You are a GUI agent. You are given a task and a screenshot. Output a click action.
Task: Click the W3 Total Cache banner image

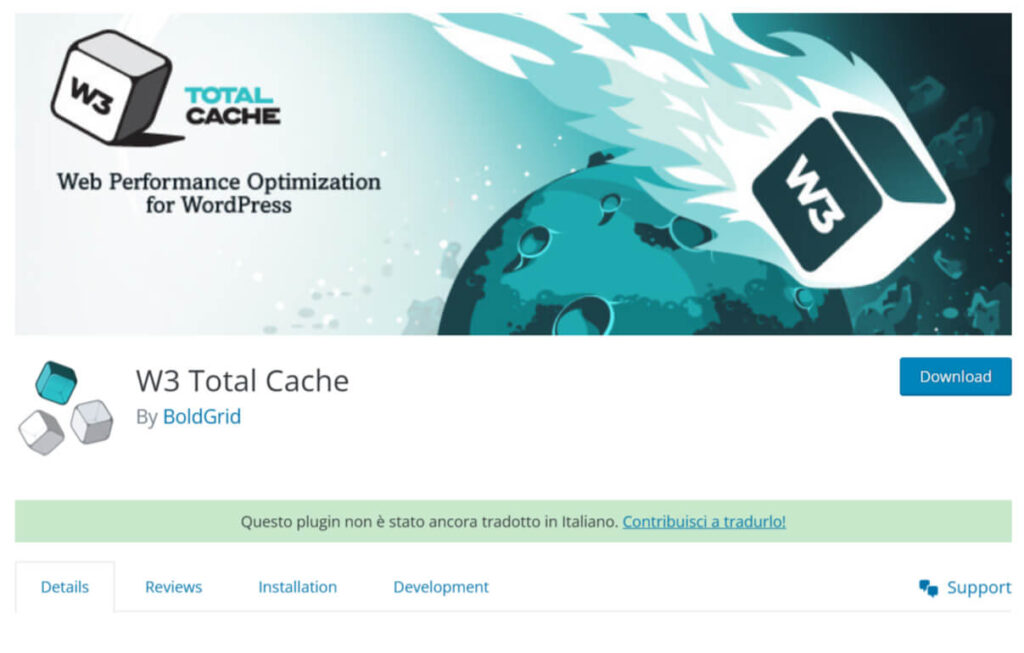[513, 174]
